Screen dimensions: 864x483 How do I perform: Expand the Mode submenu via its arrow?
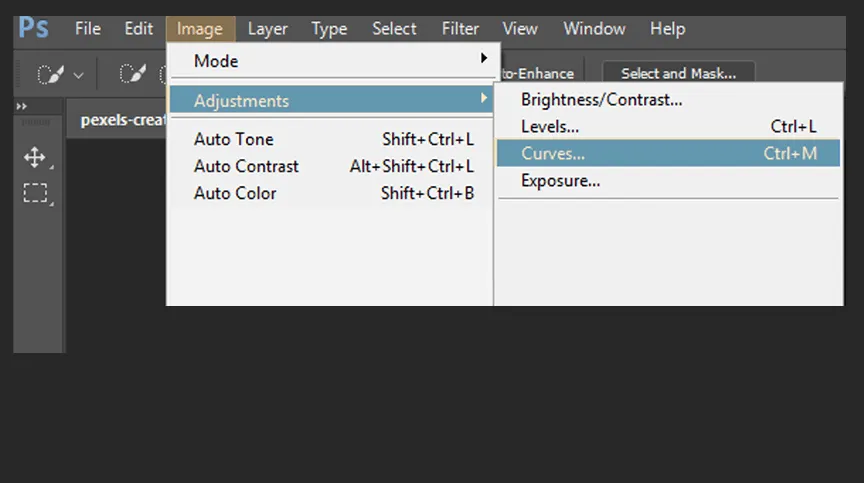click(483, 58)
